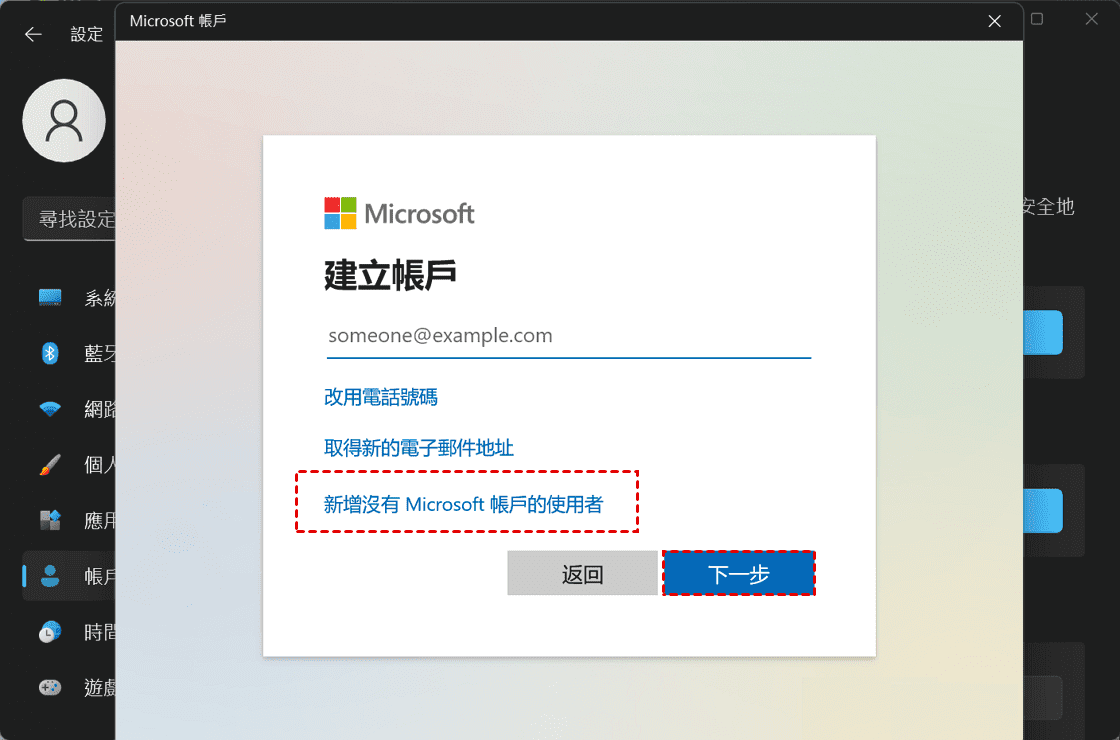Screen dimensions: 1120x740
Task: Click the 設定 title text in Settings window
Action: (x=86, y=34)
